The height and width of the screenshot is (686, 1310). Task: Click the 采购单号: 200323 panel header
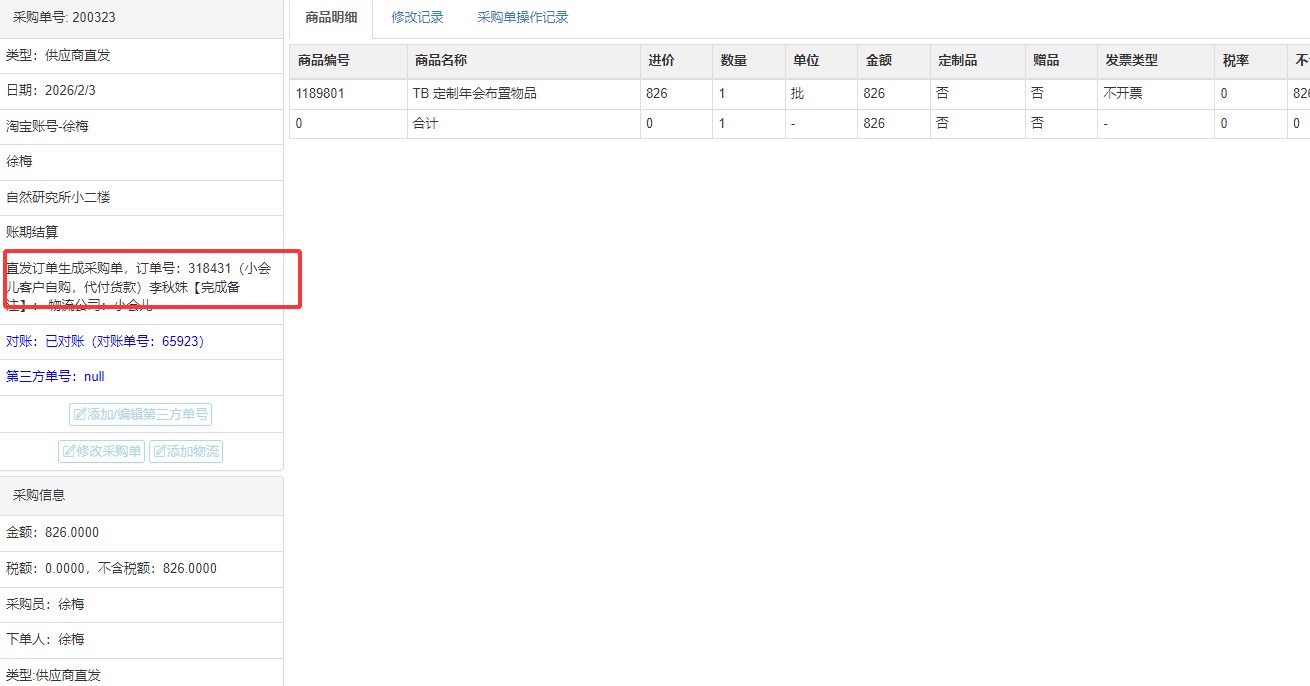click(x=57, y=17)
